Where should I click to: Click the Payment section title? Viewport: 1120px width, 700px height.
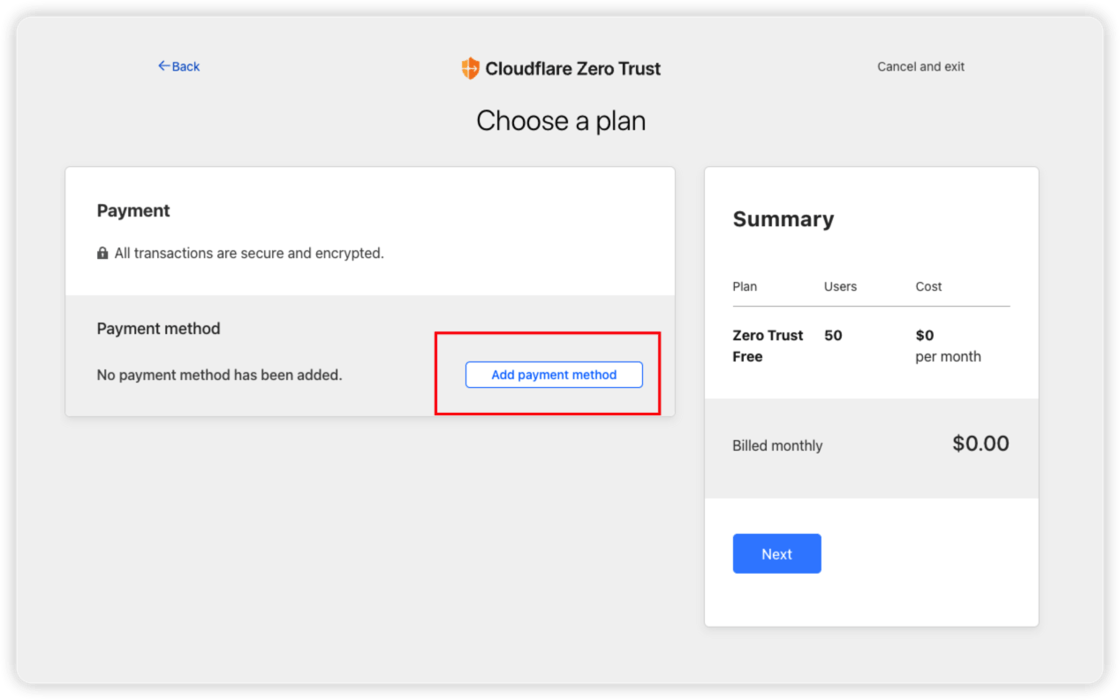pyautogui.click(x=133, y=210)
